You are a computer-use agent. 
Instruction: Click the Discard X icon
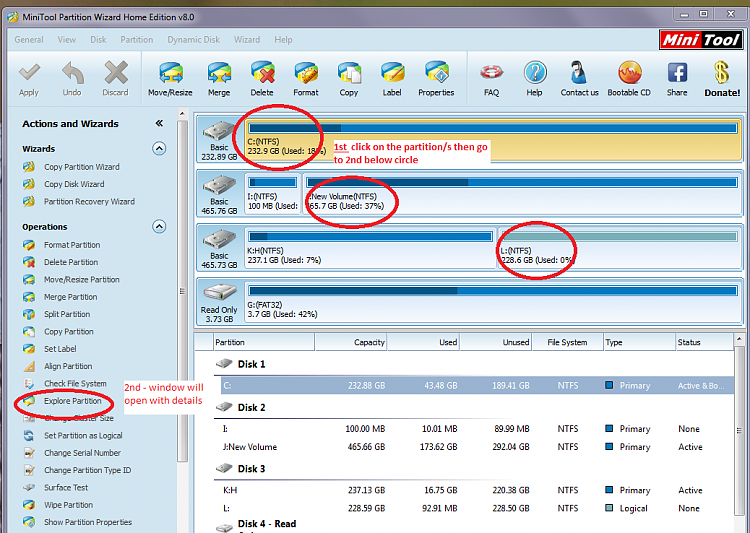point(116,73)
